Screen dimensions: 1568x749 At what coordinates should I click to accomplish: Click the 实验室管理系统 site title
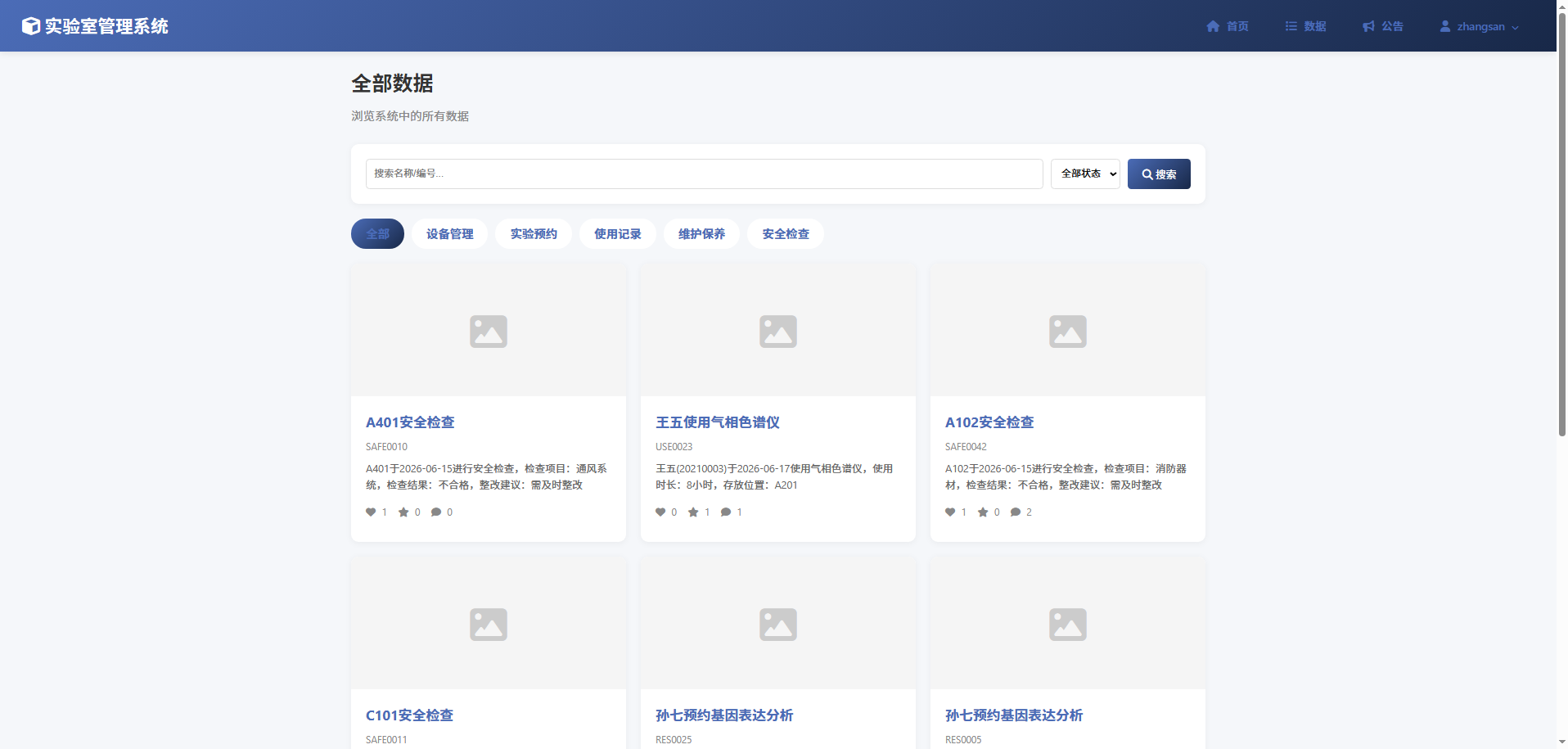point(106,26)
